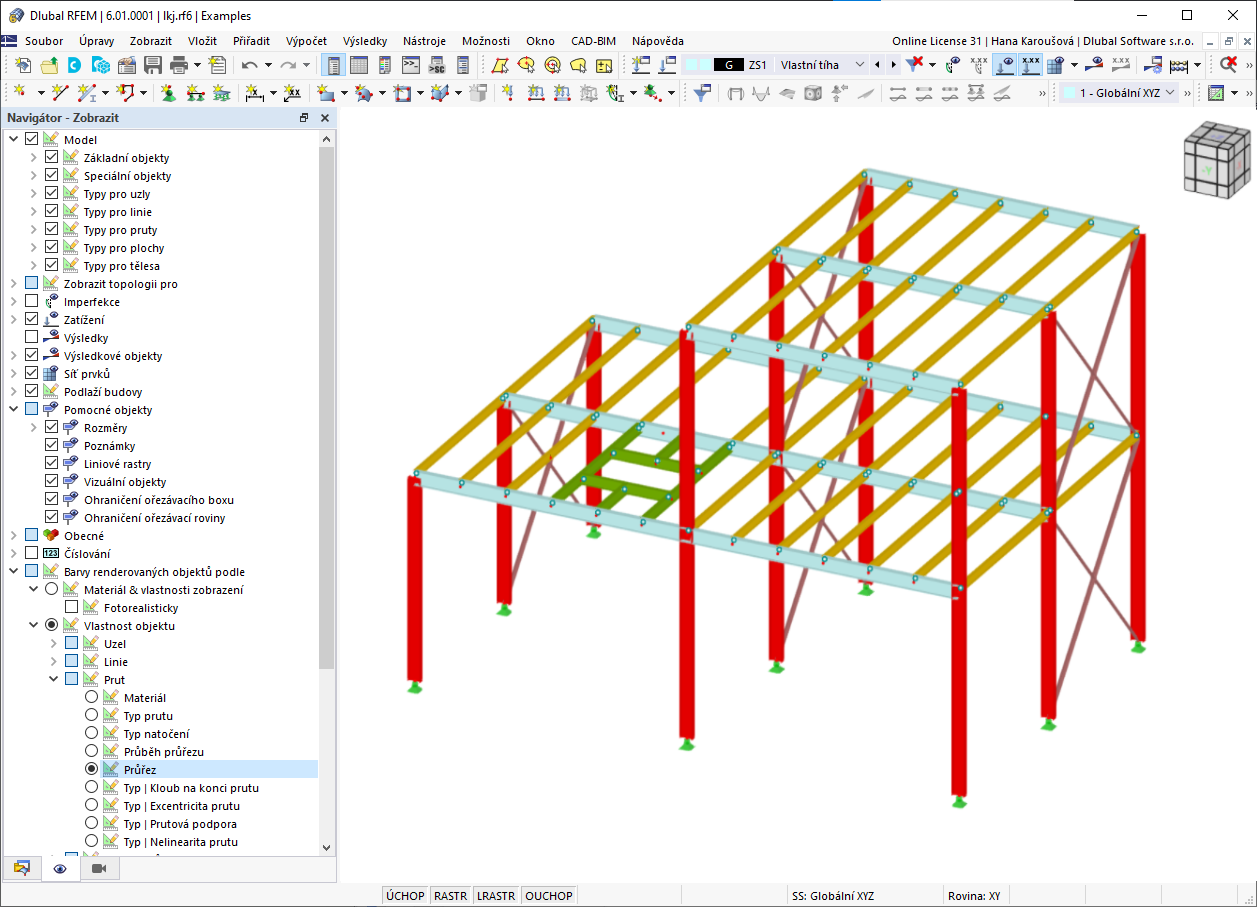This screenshot has height=907, width=1257.
Task: Expand the Základní objekty node
Action: [x=33, y=158]
